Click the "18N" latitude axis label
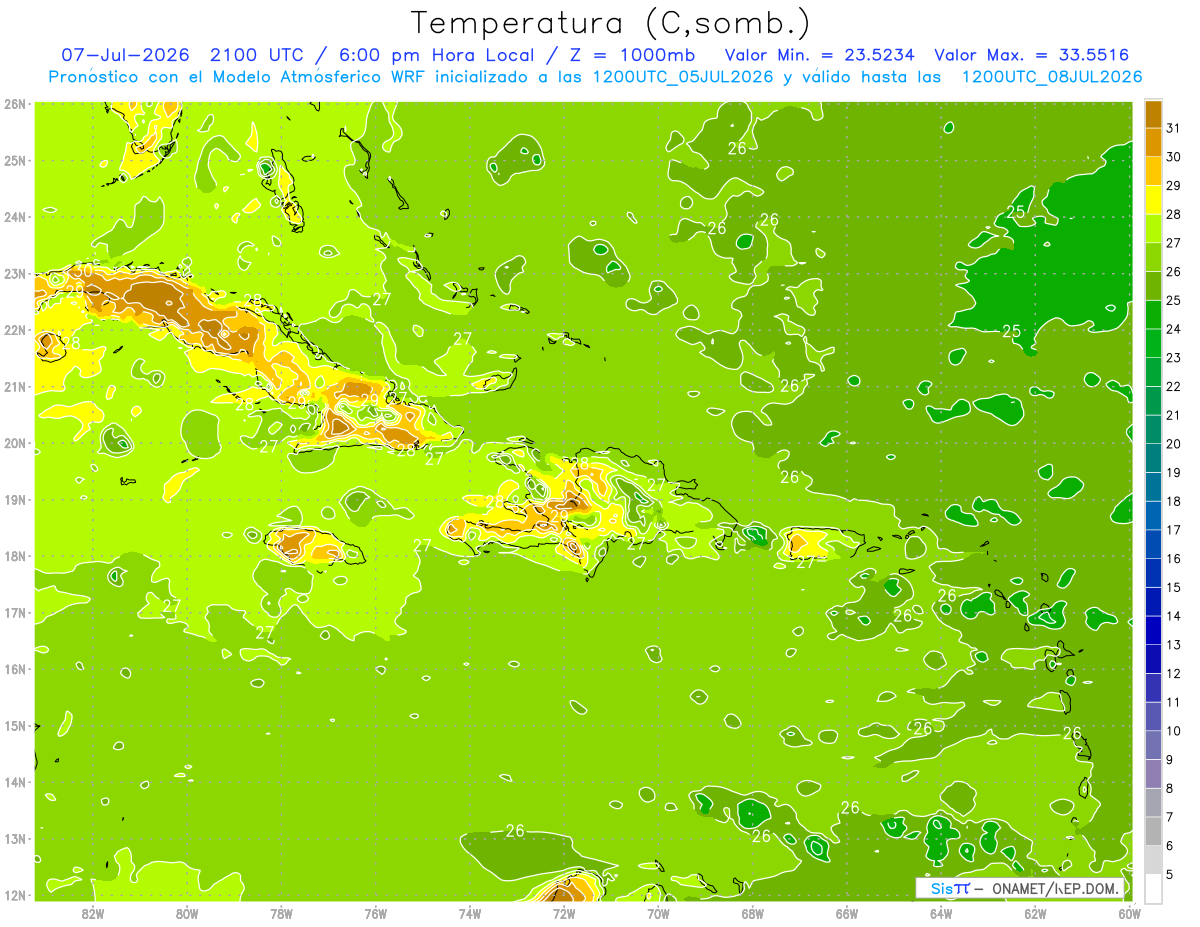 [15, 556]
